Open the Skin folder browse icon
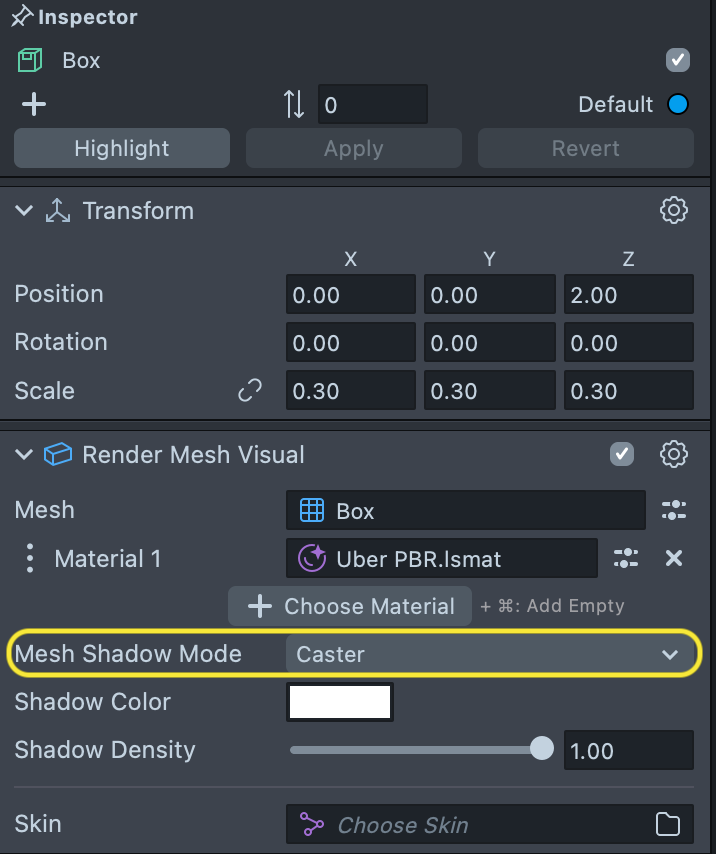 tap(667, 825)
